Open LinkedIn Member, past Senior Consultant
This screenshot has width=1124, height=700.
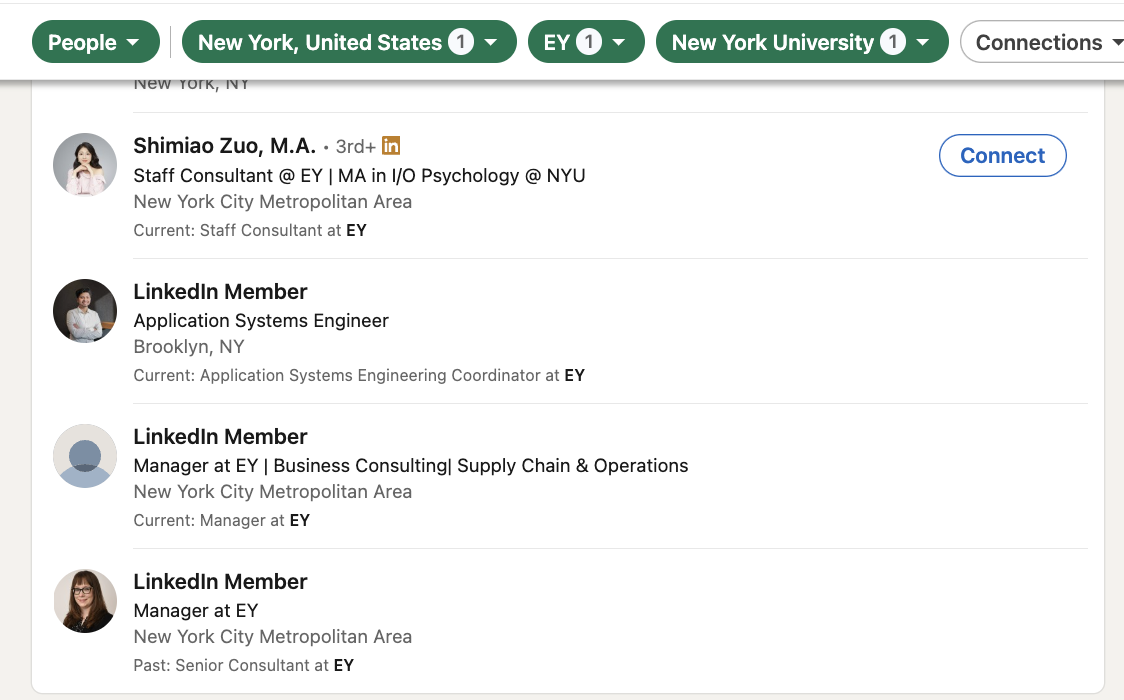(x=220, y=582)
